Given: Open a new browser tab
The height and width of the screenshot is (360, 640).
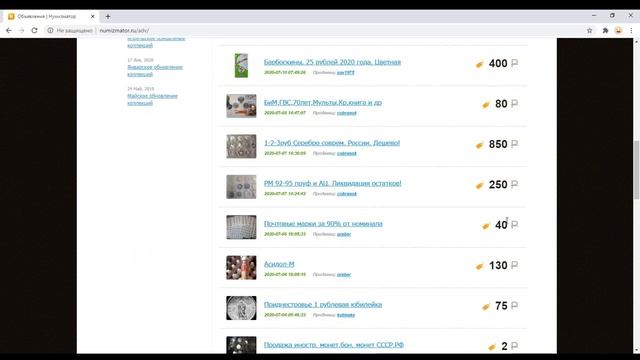Looking at the screenshot, I should 108,17.
